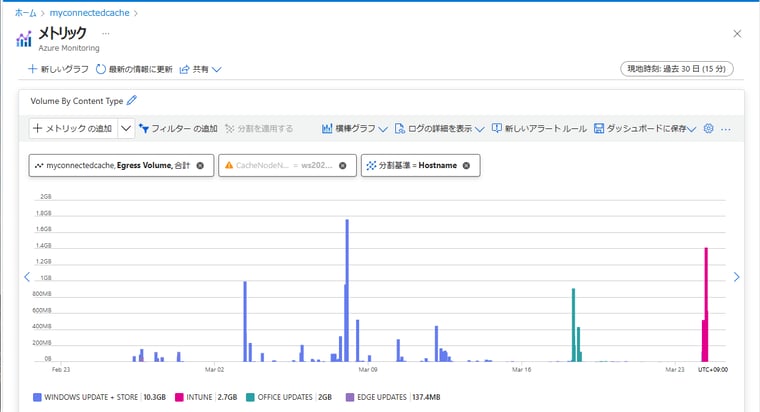Click the INTUNE legend color swatch
This screenshot has height=412, width=760.
click(179, 397)
